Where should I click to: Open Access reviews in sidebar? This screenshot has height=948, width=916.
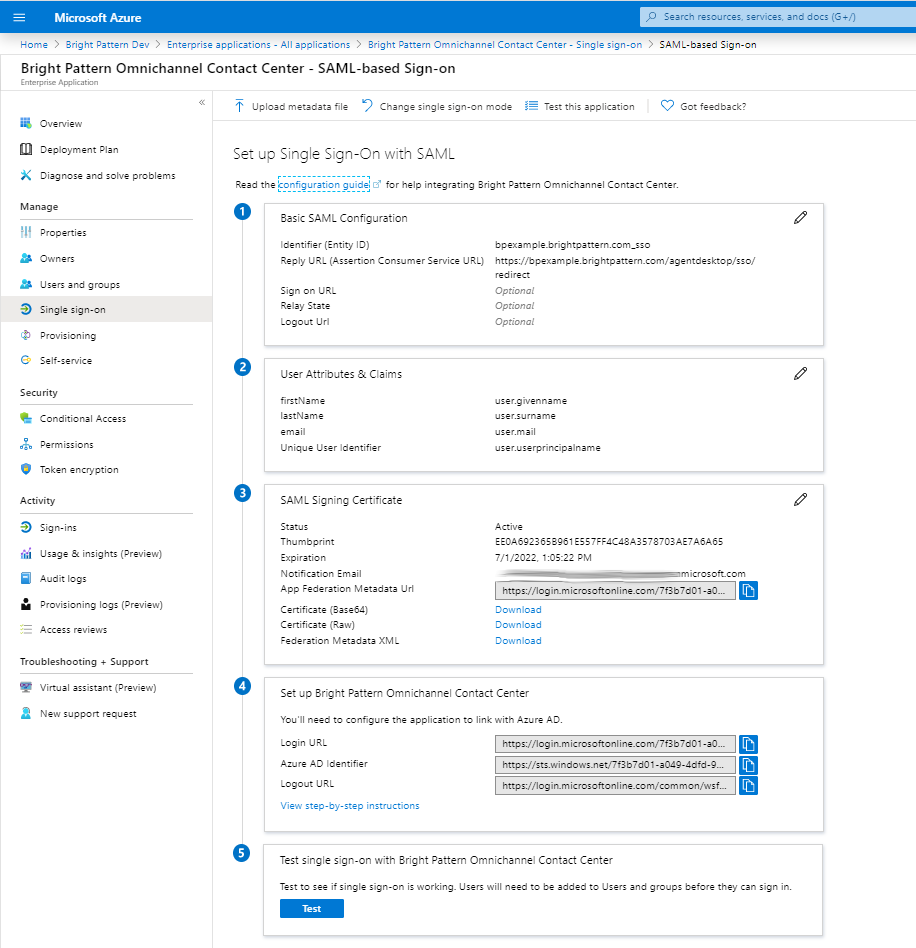[x=73, y=630]
